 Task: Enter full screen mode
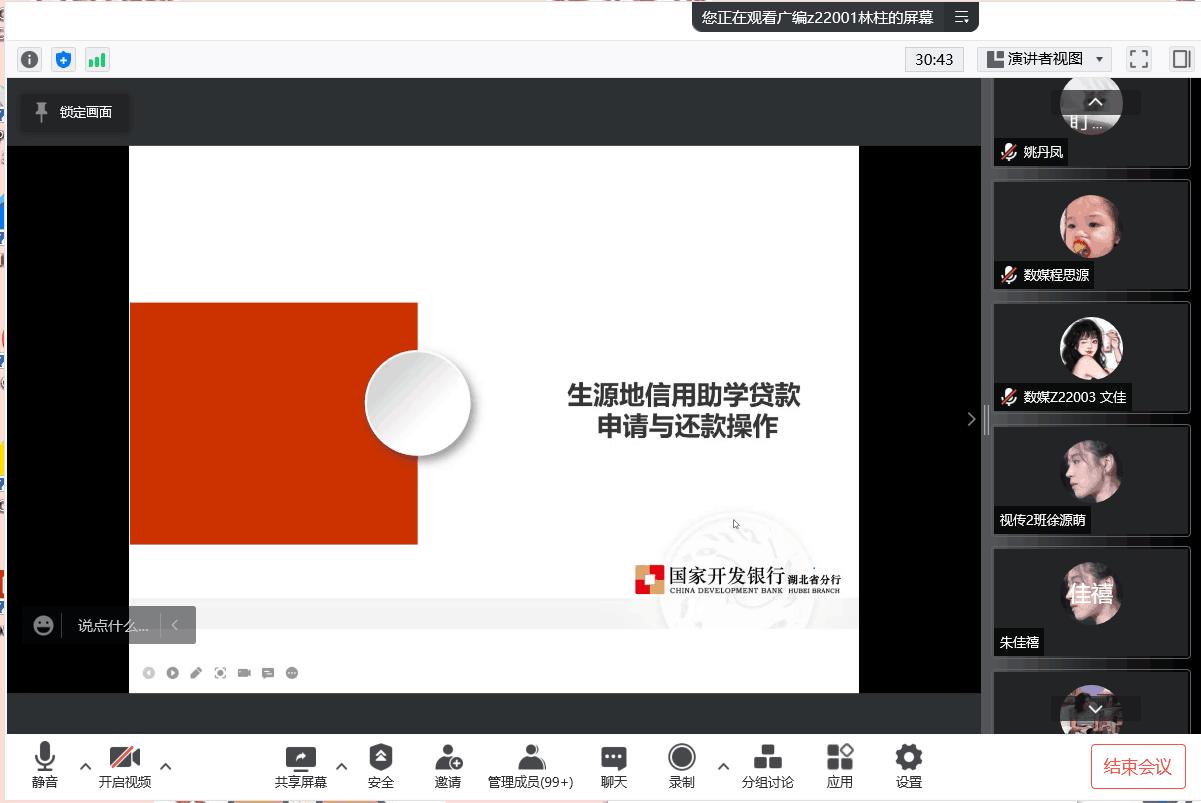1139,59
